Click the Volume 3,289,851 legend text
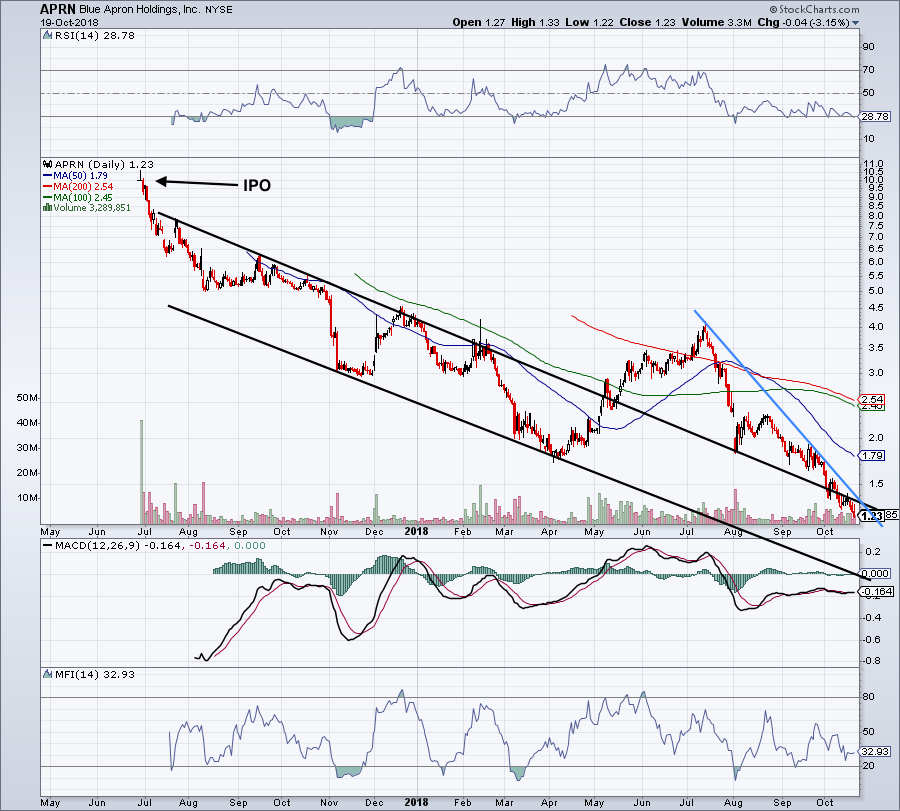Screen dimensions: 900x811 point(92,208)
